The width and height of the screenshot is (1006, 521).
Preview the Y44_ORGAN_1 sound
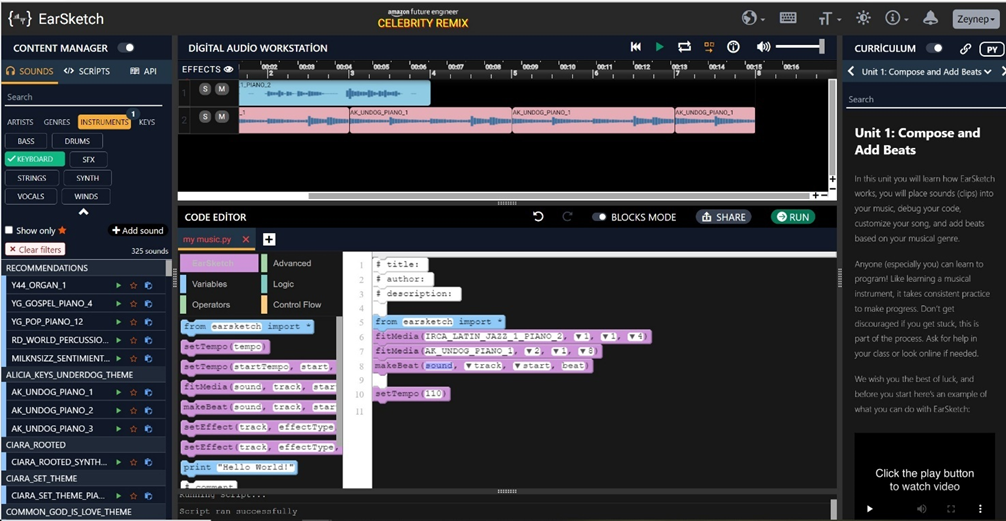pyautogui.click(x=118, y=285)
